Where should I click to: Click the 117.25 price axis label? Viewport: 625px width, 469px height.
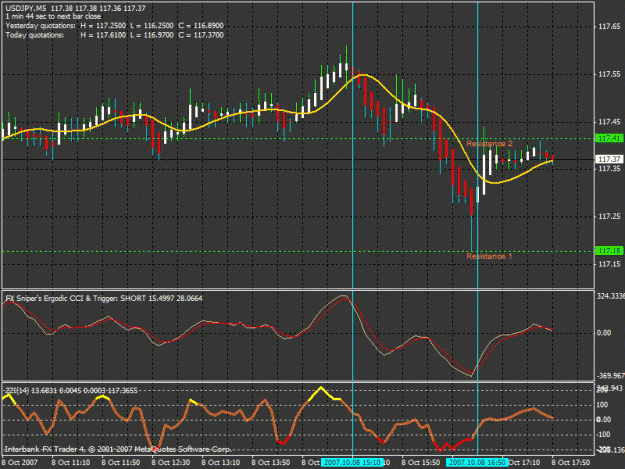coord(609,216)
